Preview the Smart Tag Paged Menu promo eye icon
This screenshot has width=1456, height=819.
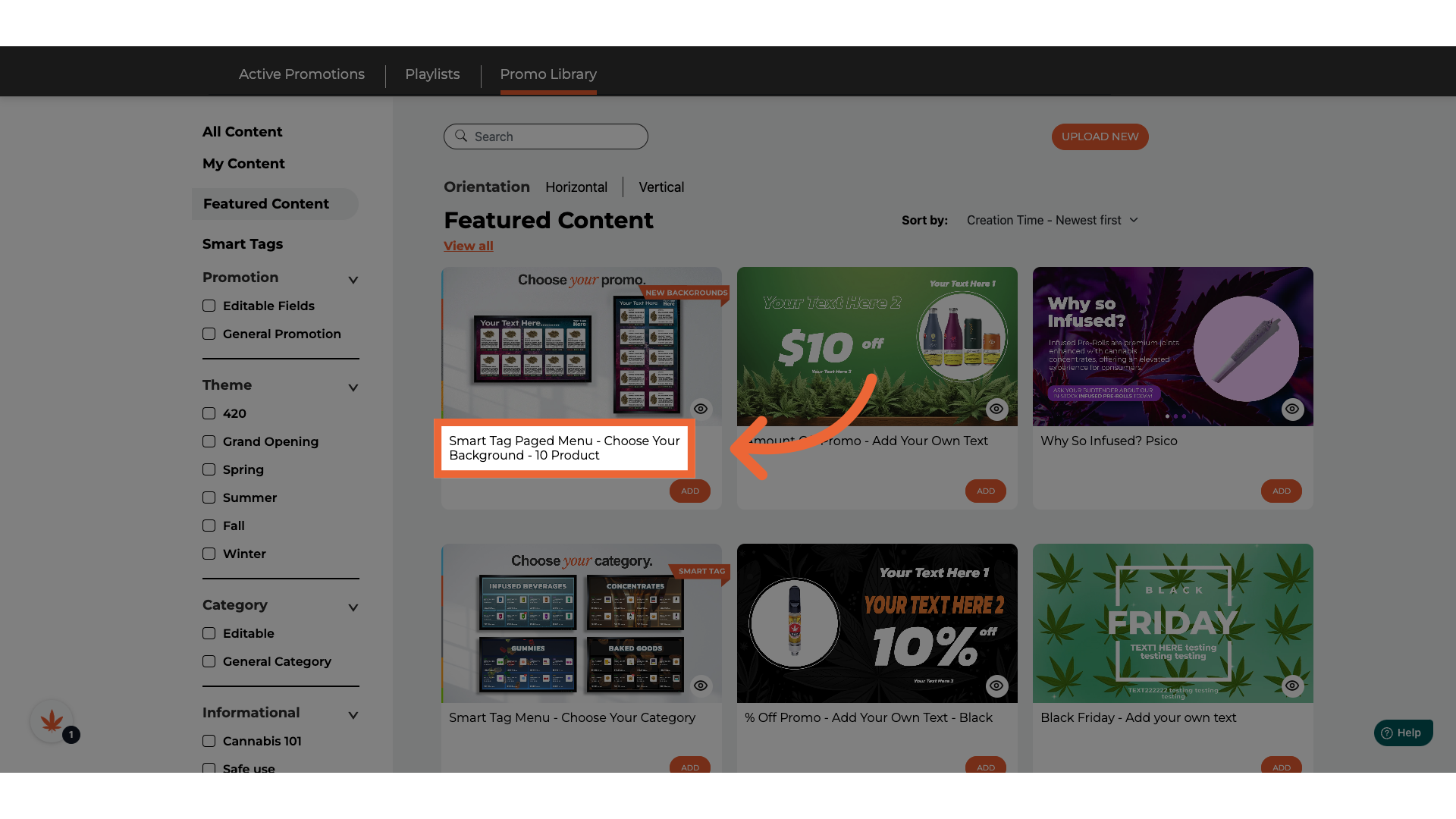(x=701, y=409)
